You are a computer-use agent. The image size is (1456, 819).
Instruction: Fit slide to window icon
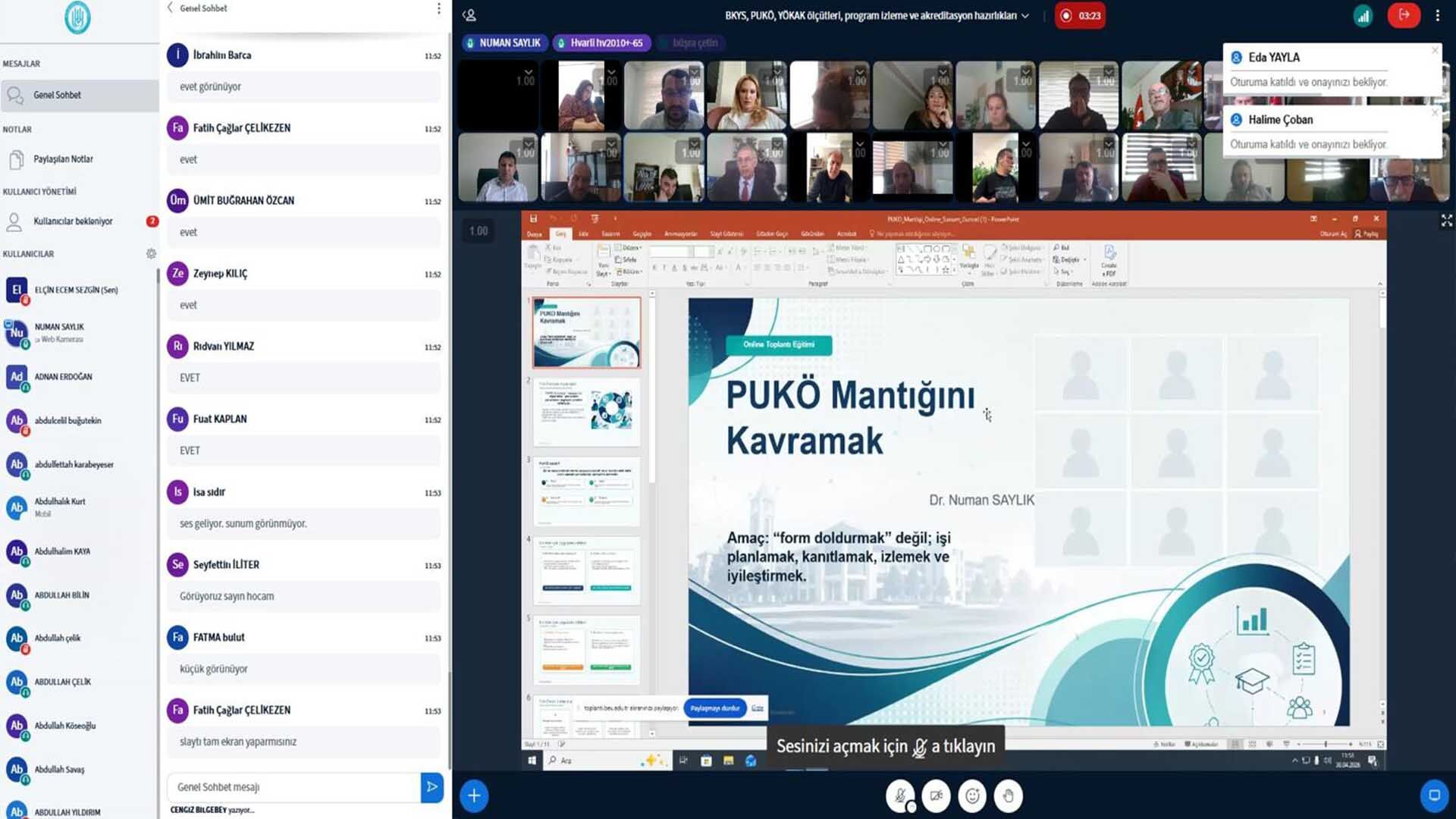pos(1380,745)
